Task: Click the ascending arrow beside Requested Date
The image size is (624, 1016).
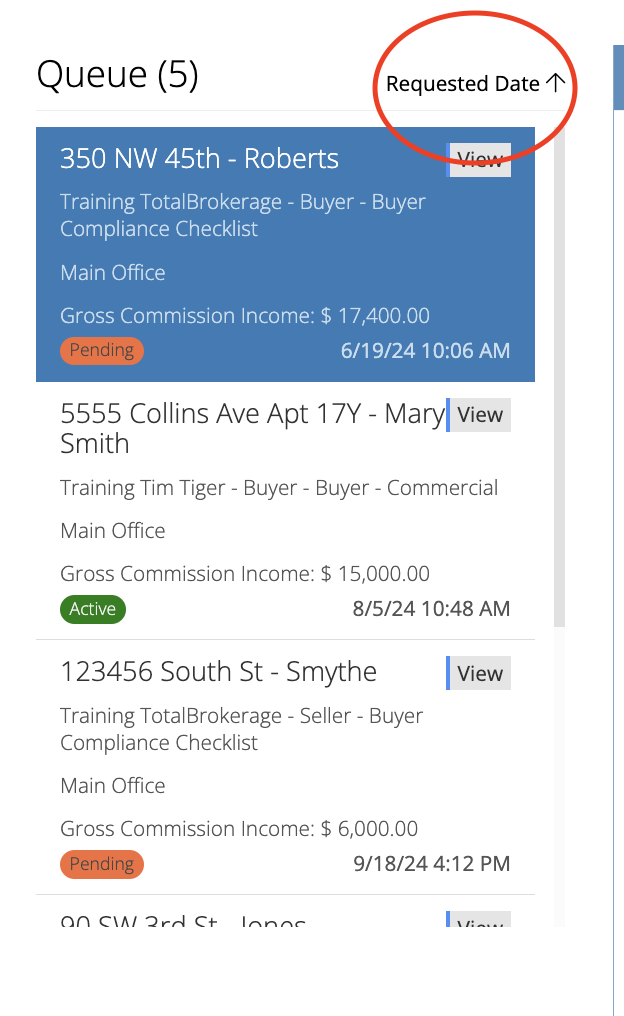Action: point(555,82)
